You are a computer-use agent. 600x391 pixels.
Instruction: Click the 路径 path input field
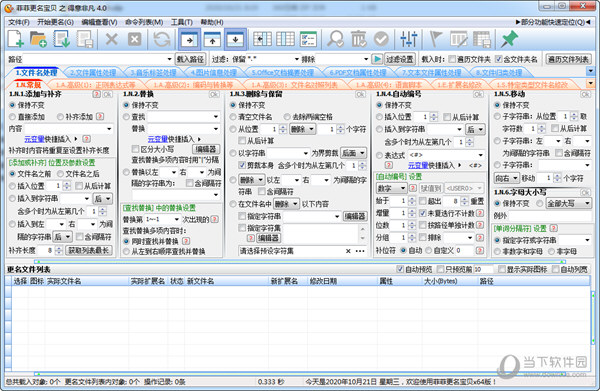point(94,59)
